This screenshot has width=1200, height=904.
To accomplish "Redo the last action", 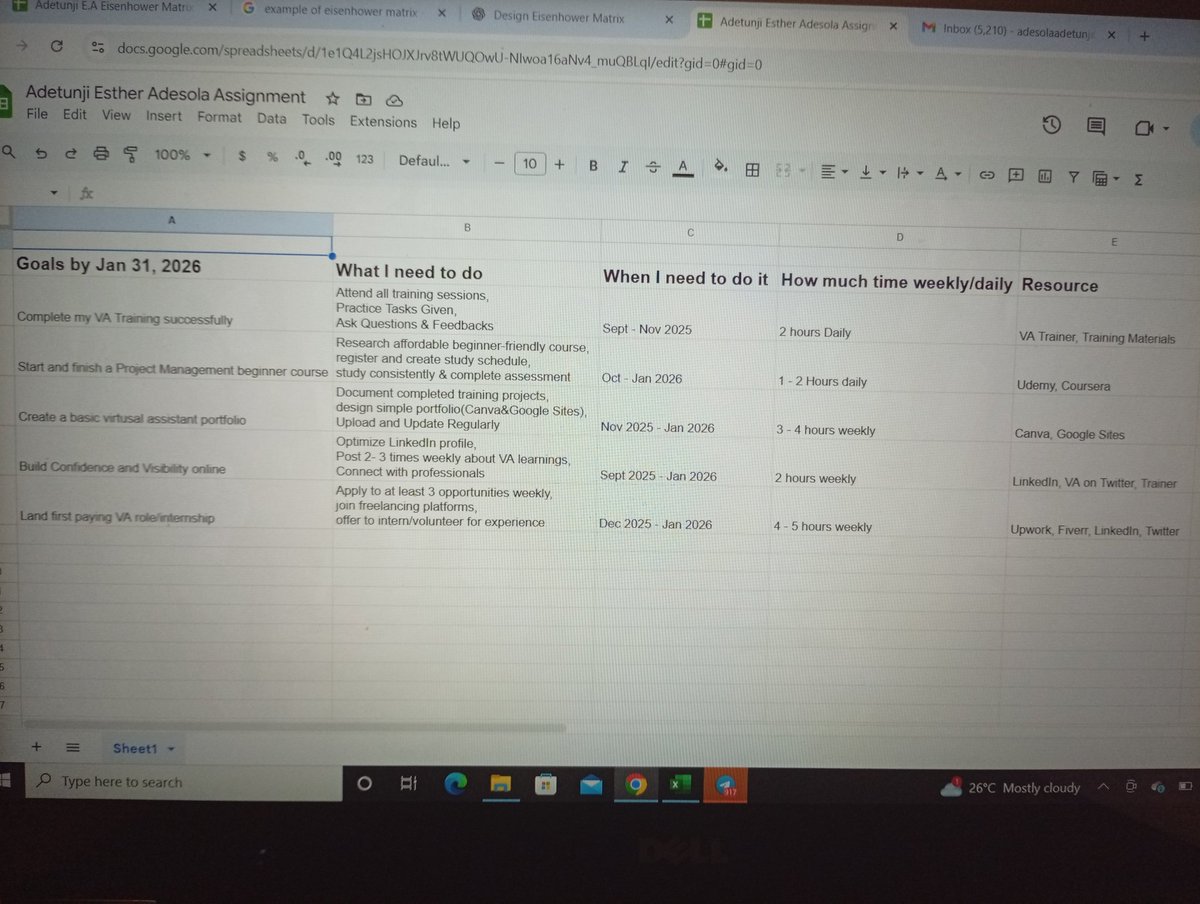I will pos(70,154).
